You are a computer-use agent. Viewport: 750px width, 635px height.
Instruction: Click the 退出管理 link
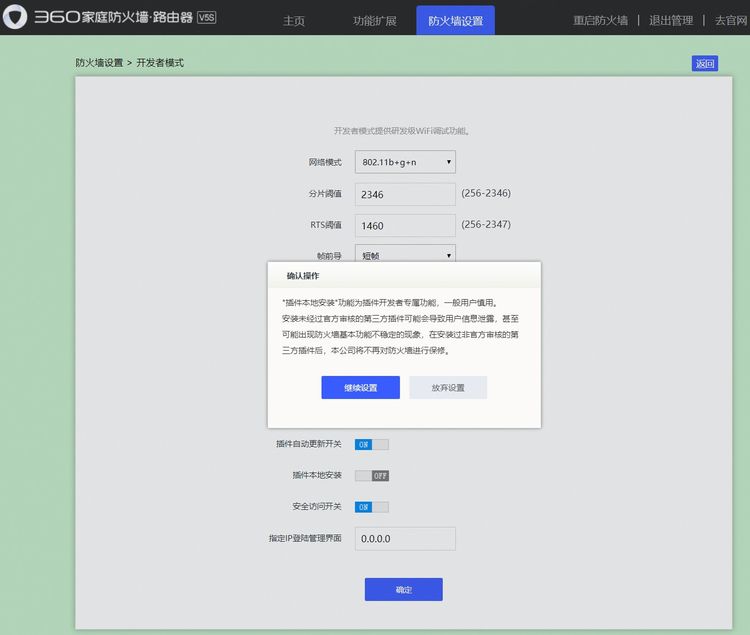coord(671,21)
